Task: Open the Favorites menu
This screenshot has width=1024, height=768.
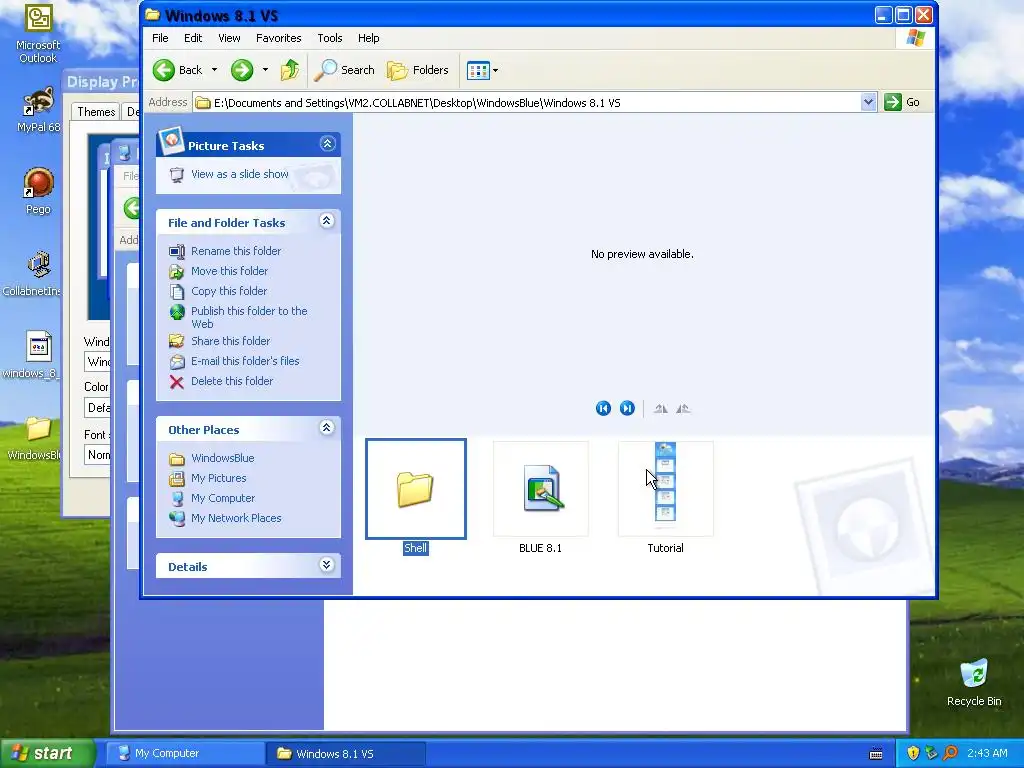Action: tap(279, 38)
